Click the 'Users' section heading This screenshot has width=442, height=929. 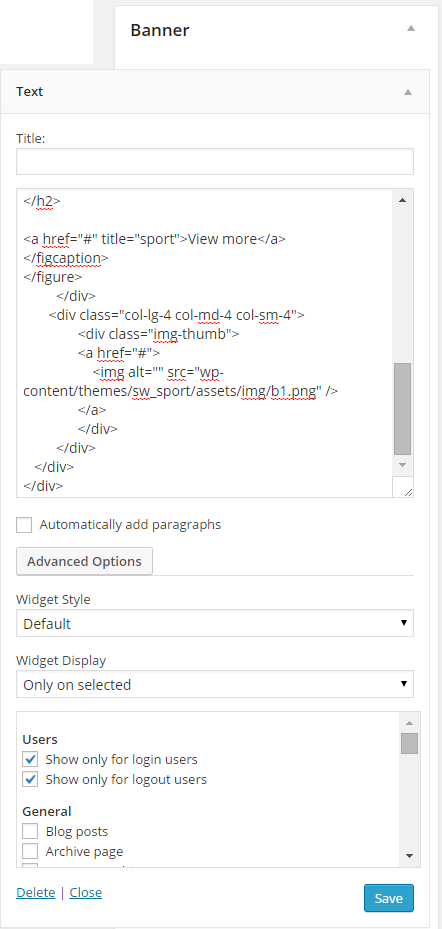coord(40,739)
